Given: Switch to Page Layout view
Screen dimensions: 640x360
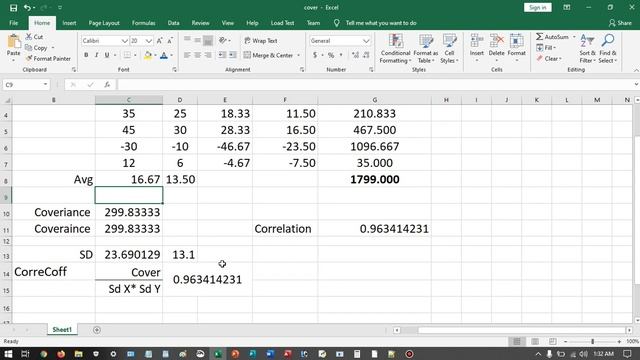Looking at the screenshot, I should click(535, 341).
